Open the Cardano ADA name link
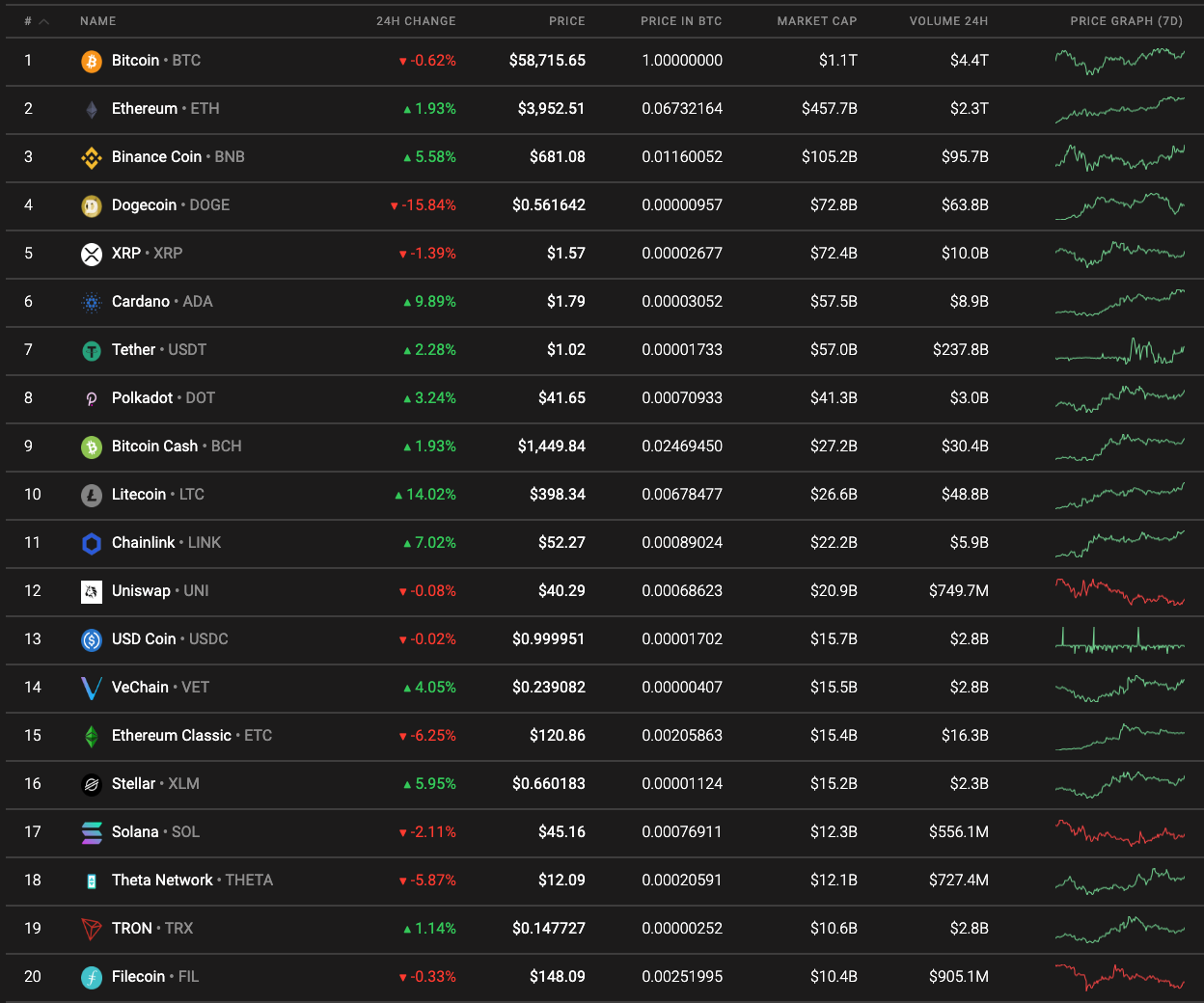Viewport: 1204px width, 1003px height. click(x=162, y=302)
